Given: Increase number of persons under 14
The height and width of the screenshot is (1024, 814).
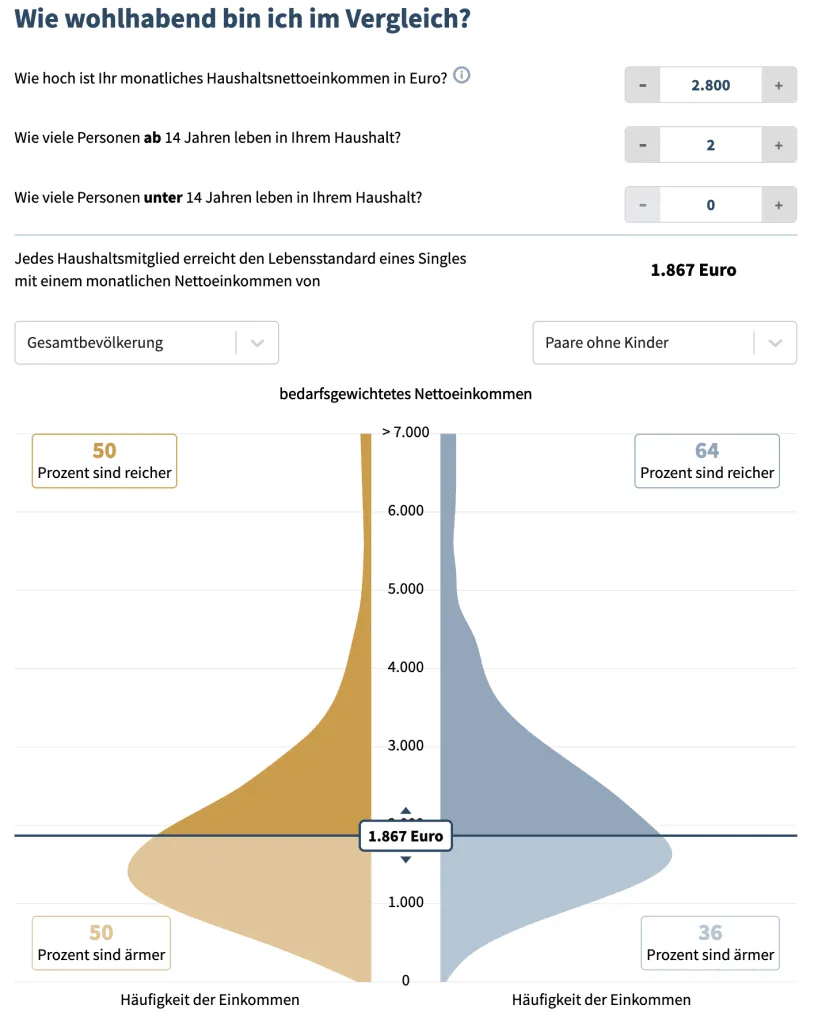Looking at the screenshot, I should coord(779,205).
